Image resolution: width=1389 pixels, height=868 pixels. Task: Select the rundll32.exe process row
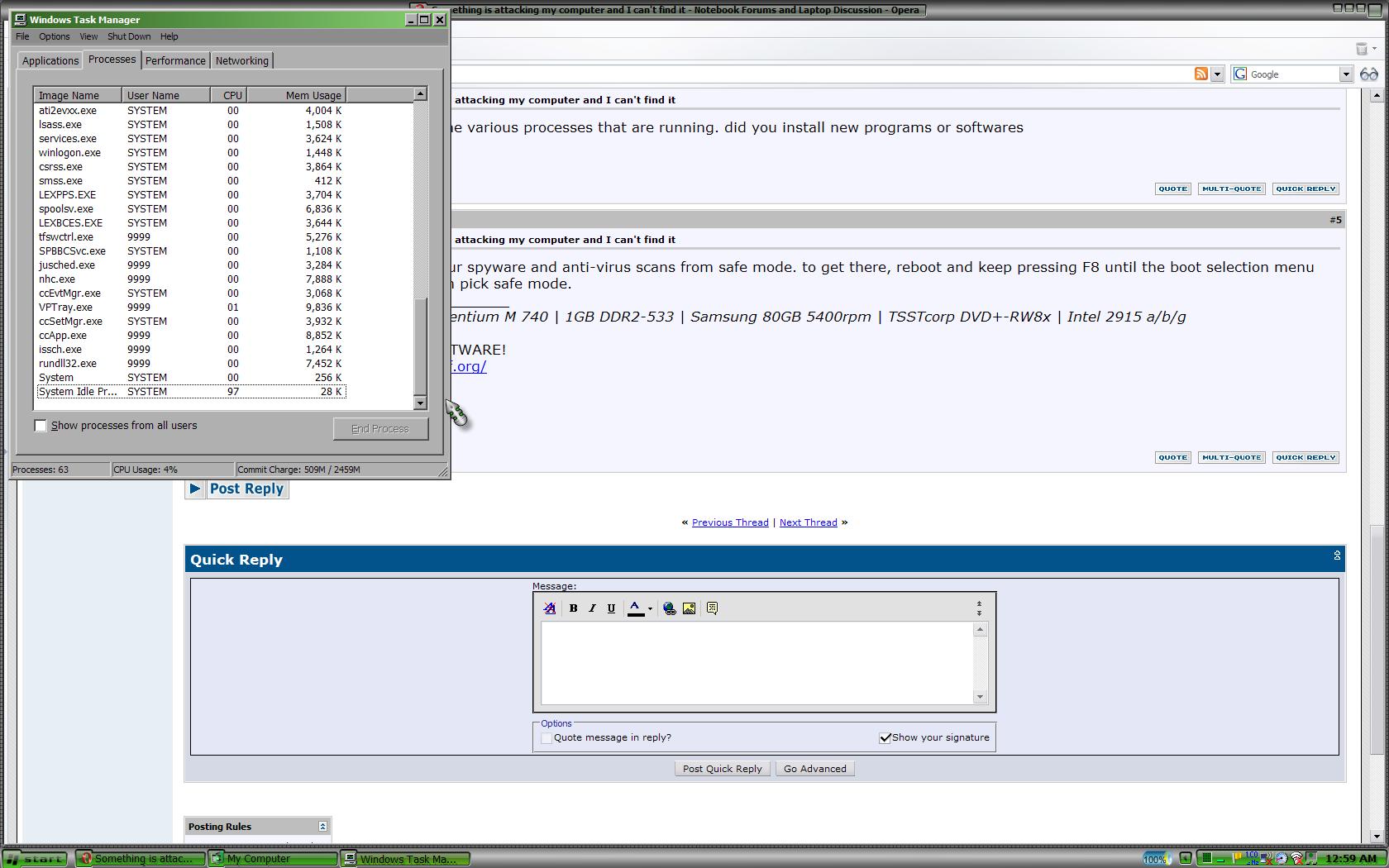[x=191, y=364]
